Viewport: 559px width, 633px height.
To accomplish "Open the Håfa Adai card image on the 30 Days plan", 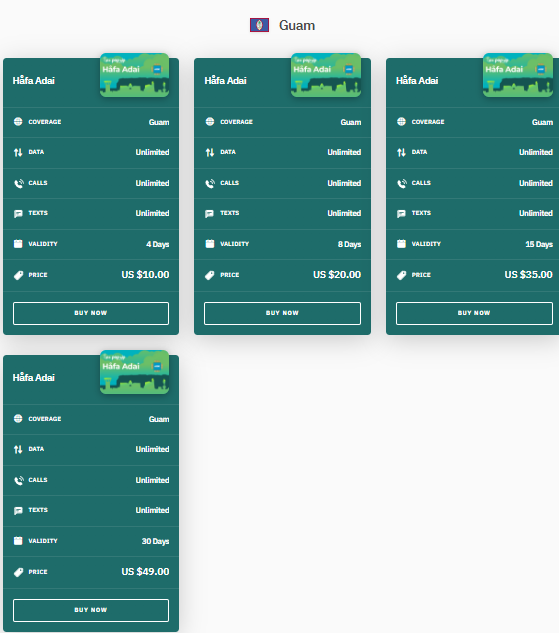I will coord(134,372).
